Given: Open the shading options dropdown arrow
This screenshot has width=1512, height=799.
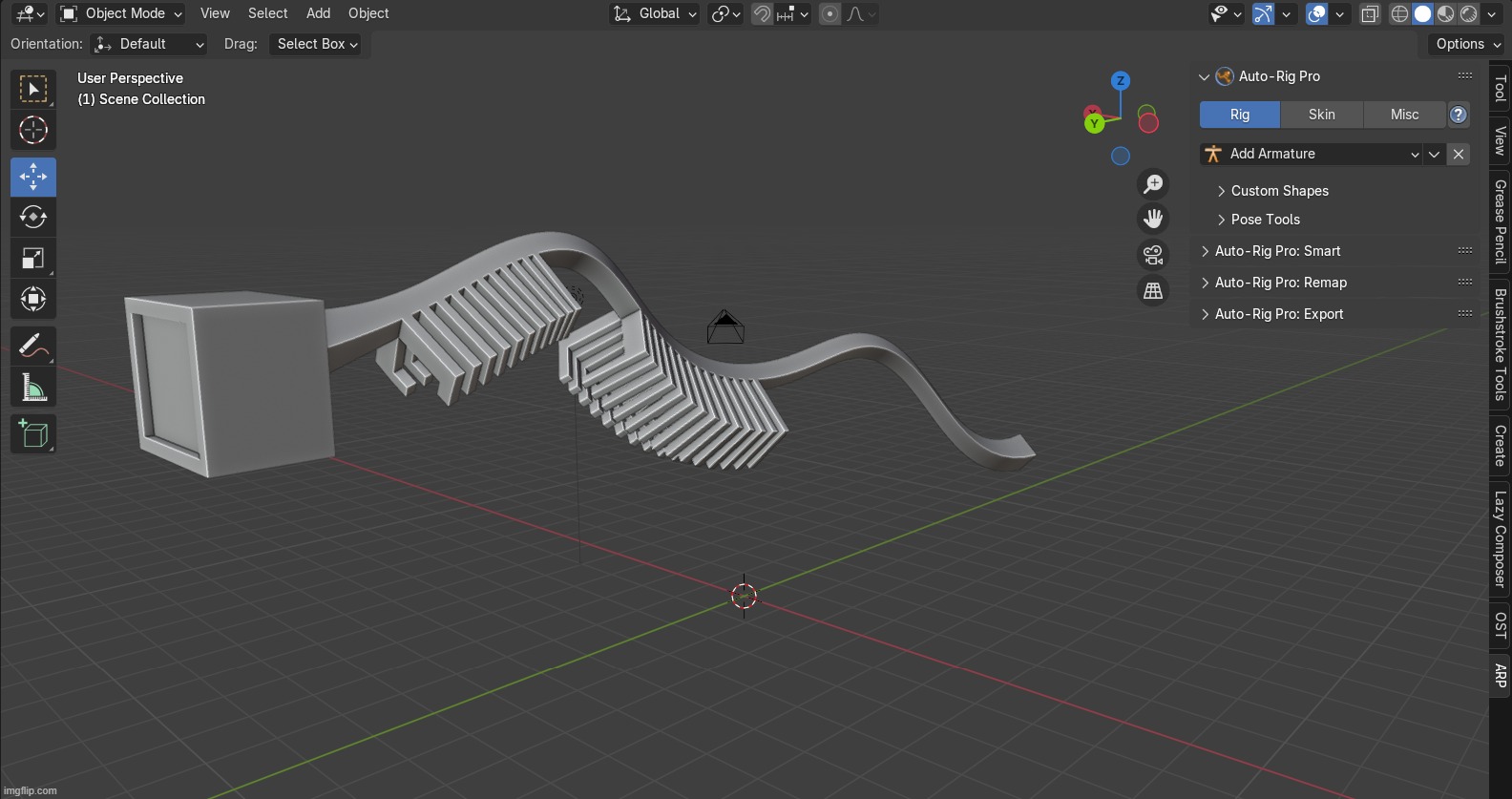Looking at the screenshot, I should click(x=1494, y=13).
